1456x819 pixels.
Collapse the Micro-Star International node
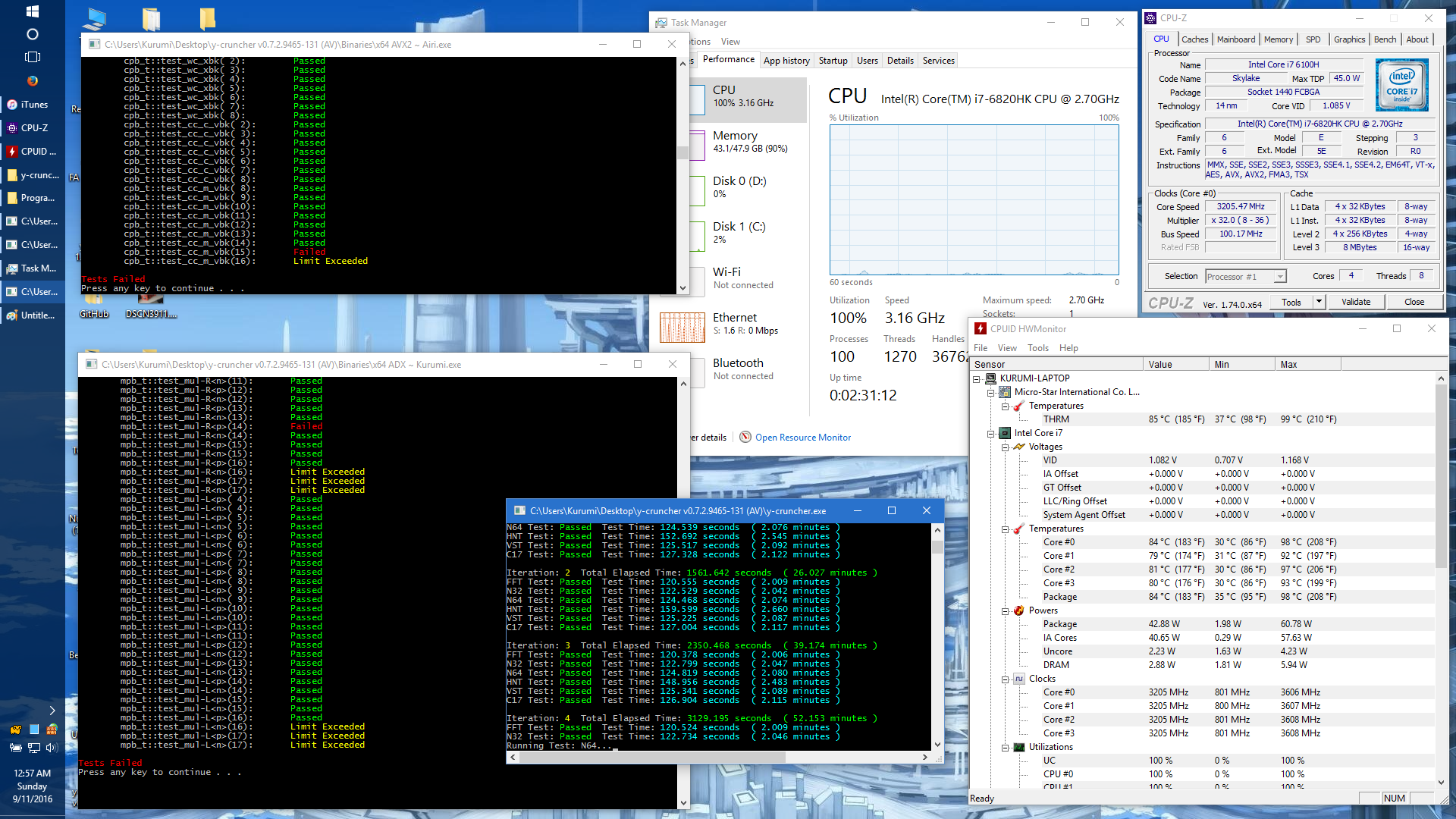tap(990, 392)
